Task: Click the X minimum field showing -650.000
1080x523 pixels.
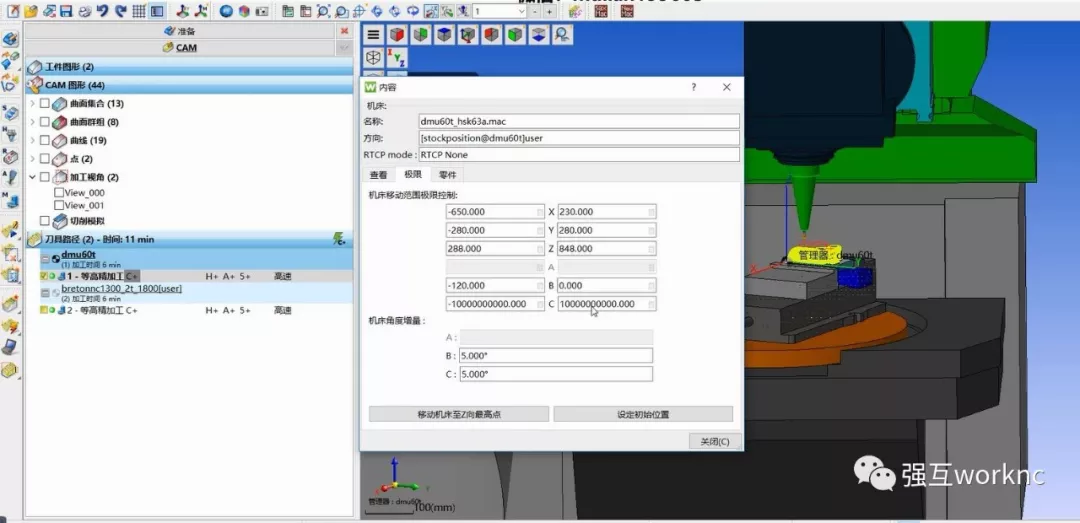Action: tap(495, 212)
